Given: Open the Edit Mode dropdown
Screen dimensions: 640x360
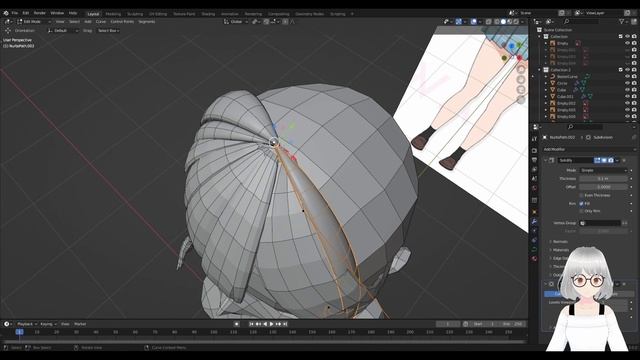Looking at the screenshot, I should [x=34, y=22].
